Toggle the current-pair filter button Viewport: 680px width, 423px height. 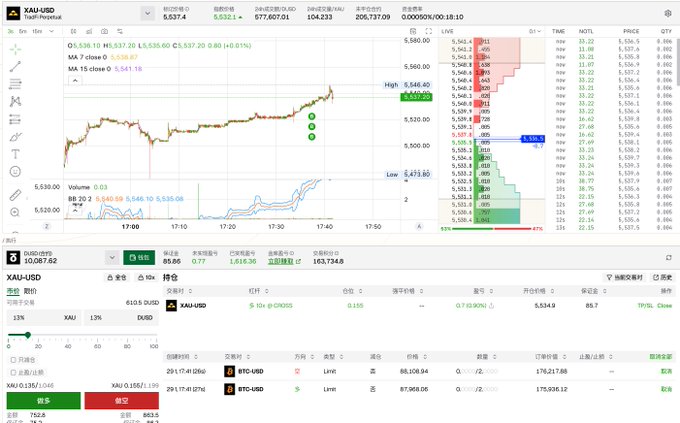click(x=625, y=277)
